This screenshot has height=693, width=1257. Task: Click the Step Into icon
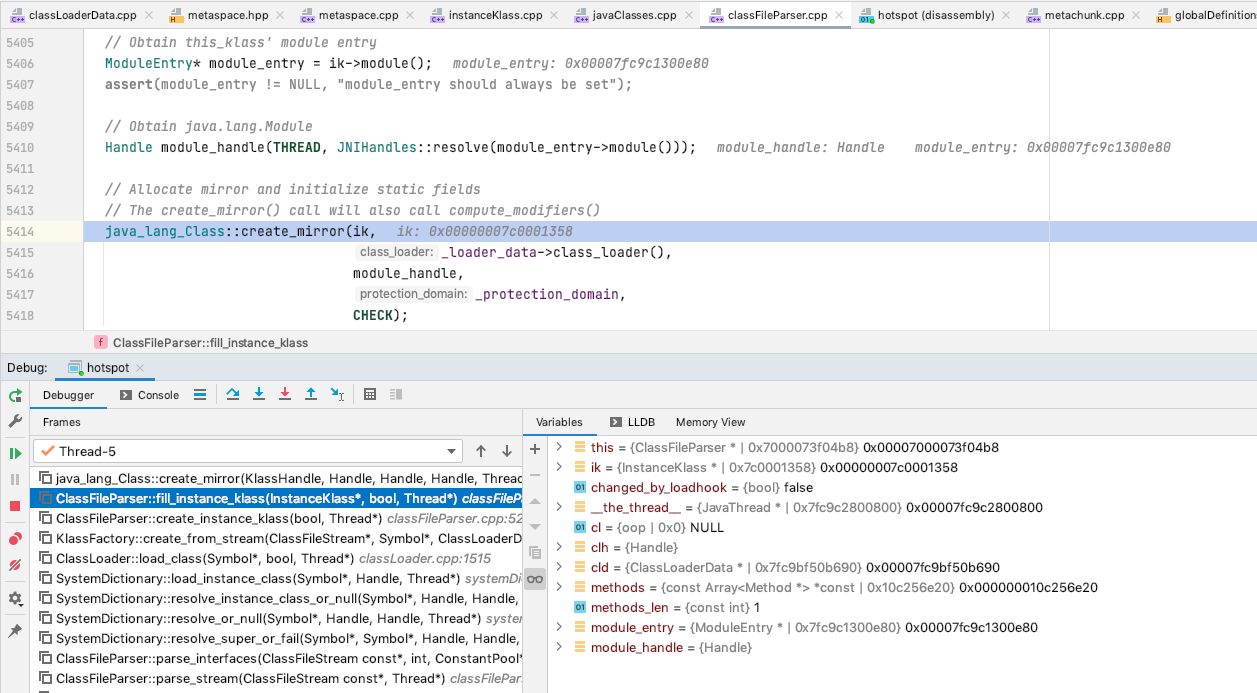tap(259, 394)
